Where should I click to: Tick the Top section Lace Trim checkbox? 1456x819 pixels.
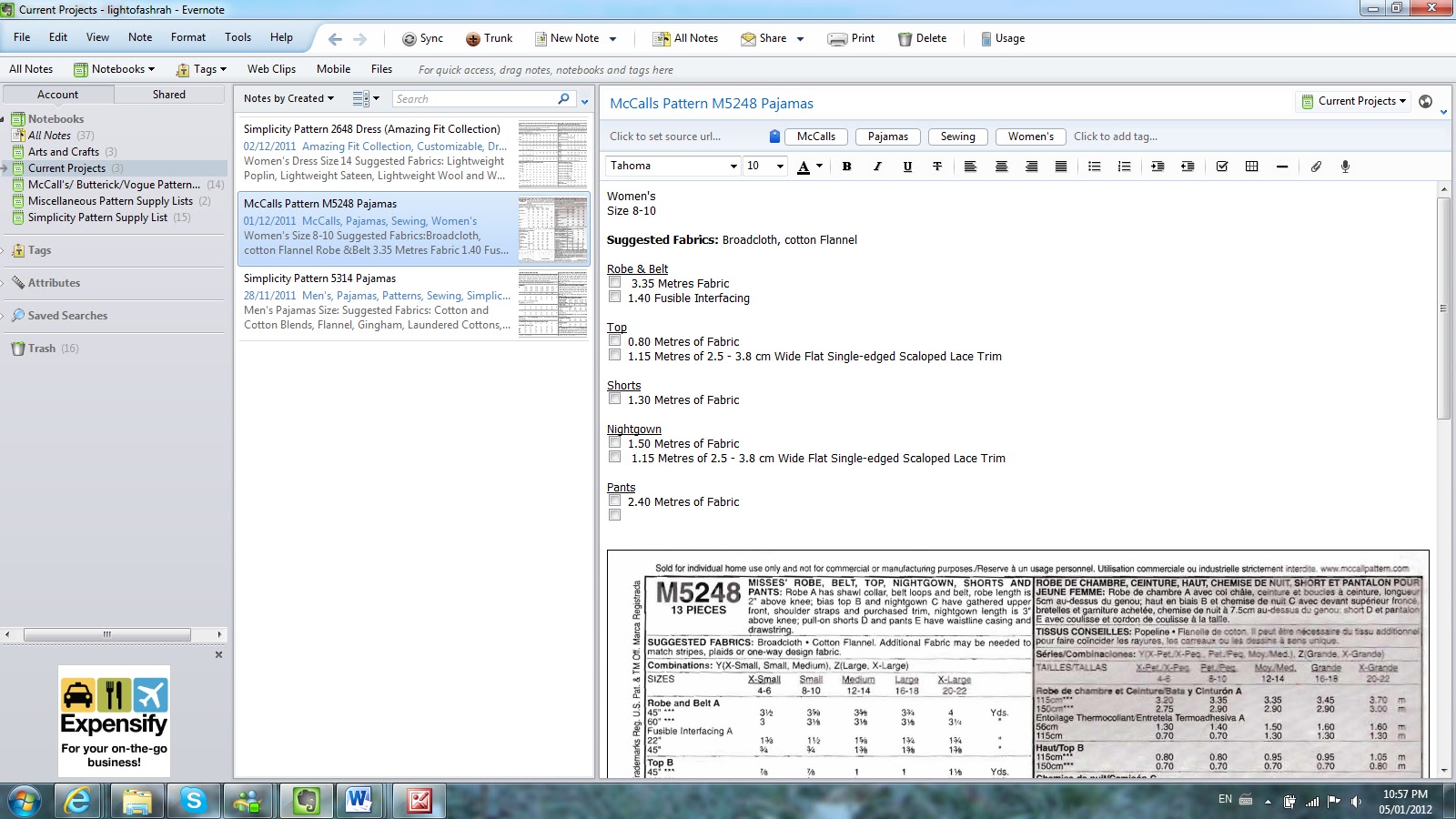click(x=615, y=355)
